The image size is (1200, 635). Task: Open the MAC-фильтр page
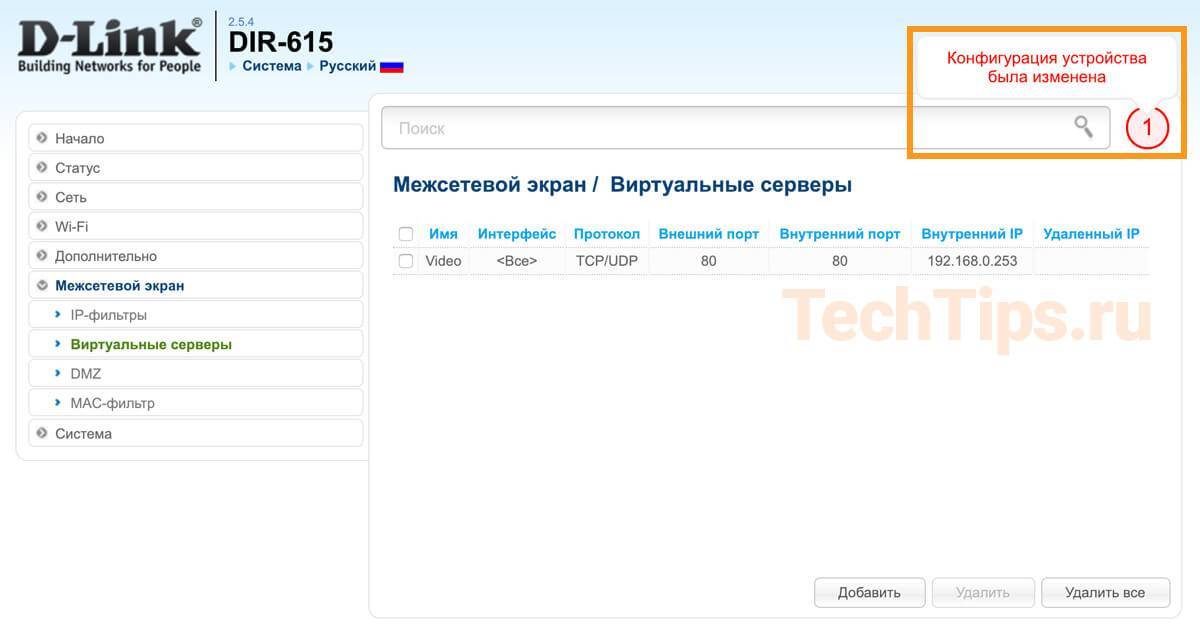click(x=195, y=403)
